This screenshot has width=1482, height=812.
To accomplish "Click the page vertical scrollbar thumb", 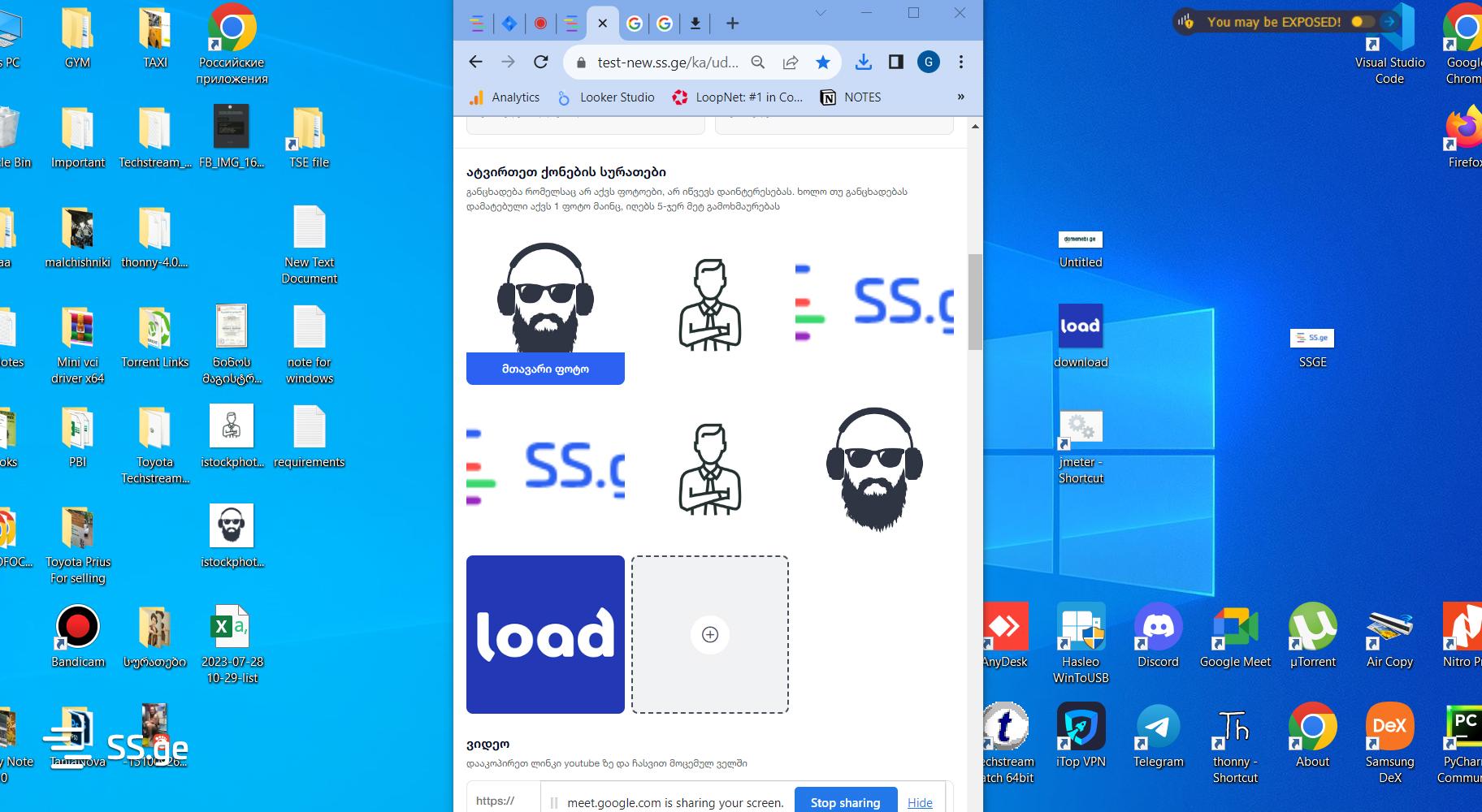I will 974,300.
